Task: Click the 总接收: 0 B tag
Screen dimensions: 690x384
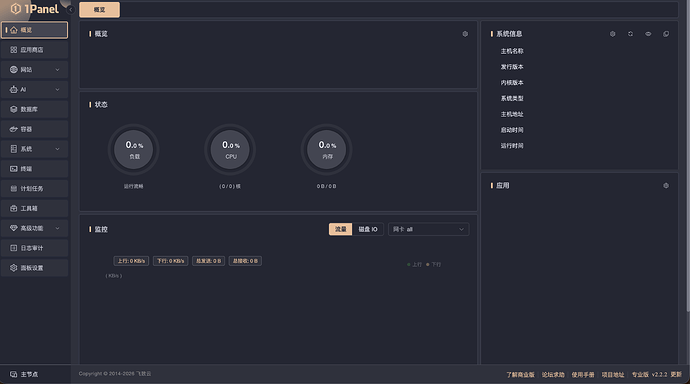Action: click(x=245, y=261)
